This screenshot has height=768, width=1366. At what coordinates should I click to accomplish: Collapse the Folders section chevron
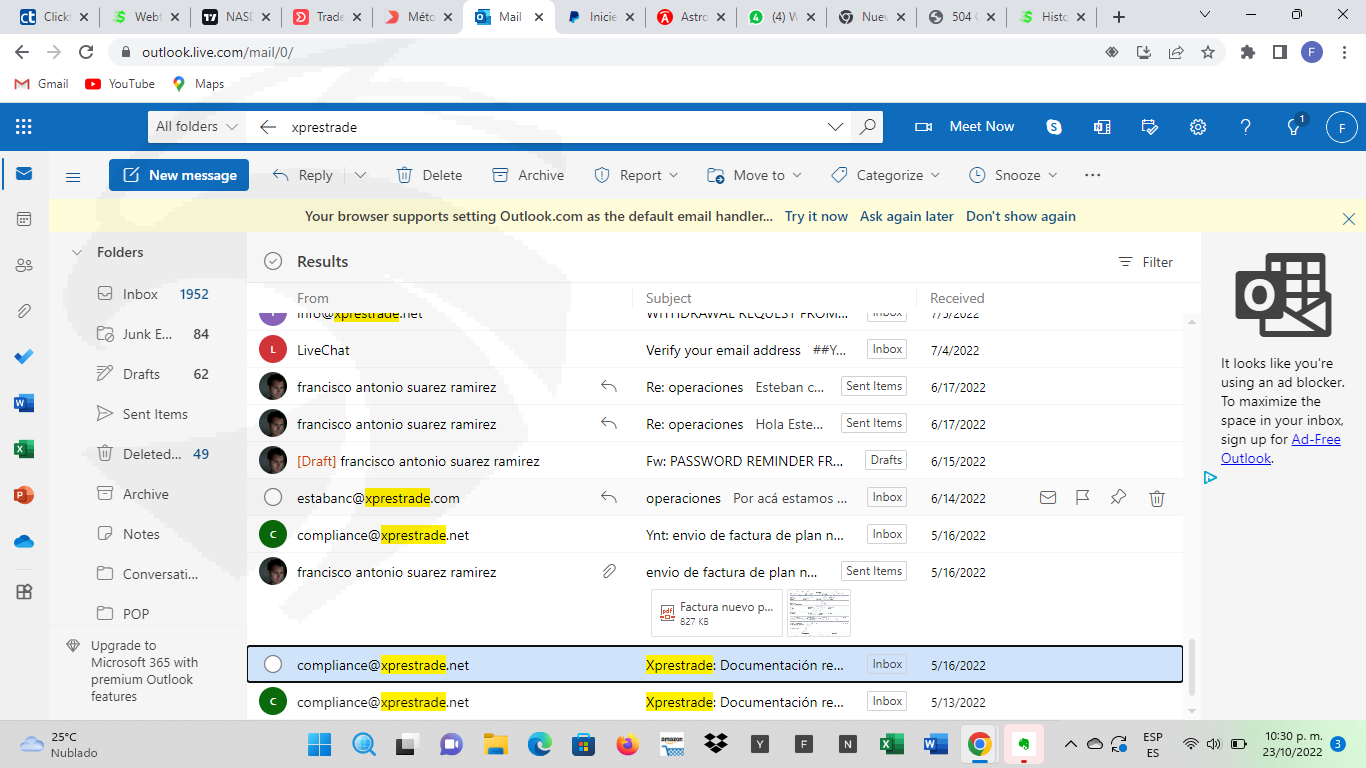click(77, 253)
